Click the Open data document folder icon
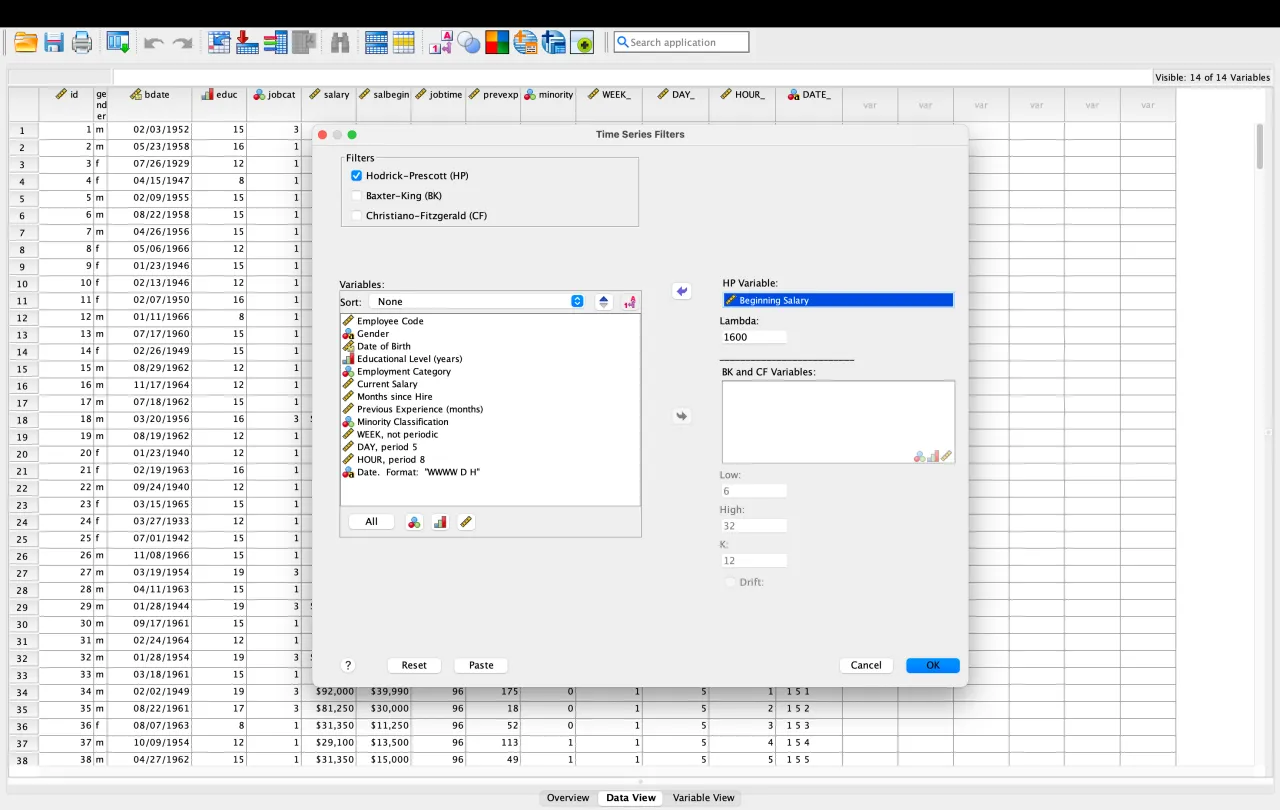Image resolution: width=1280 pixels, height=810 pixels. [x=26, y=43]
